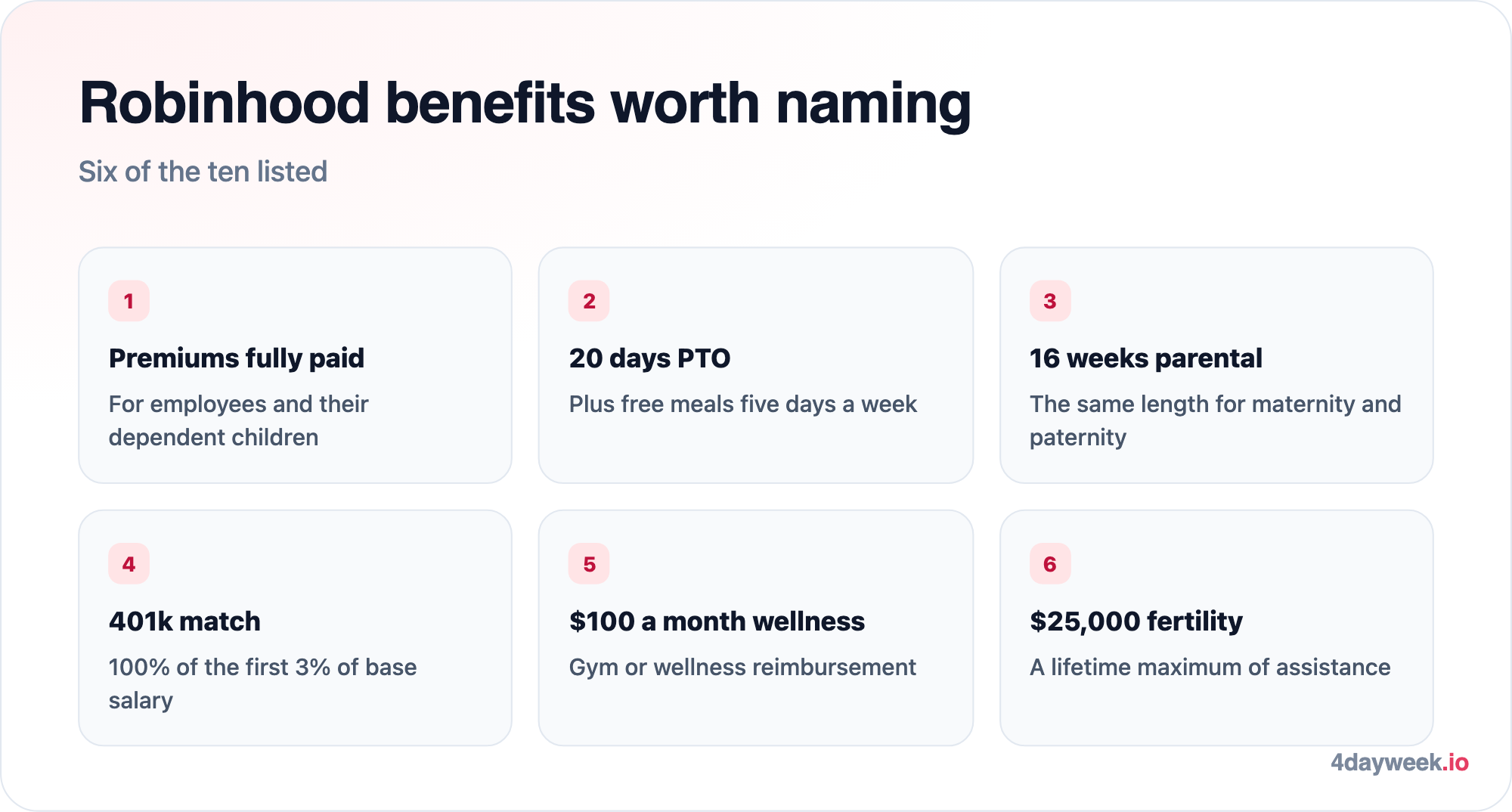Select the '20 days PTO' heading
The height and width of the screenshot is (812, 1512).
coord(649,358)
